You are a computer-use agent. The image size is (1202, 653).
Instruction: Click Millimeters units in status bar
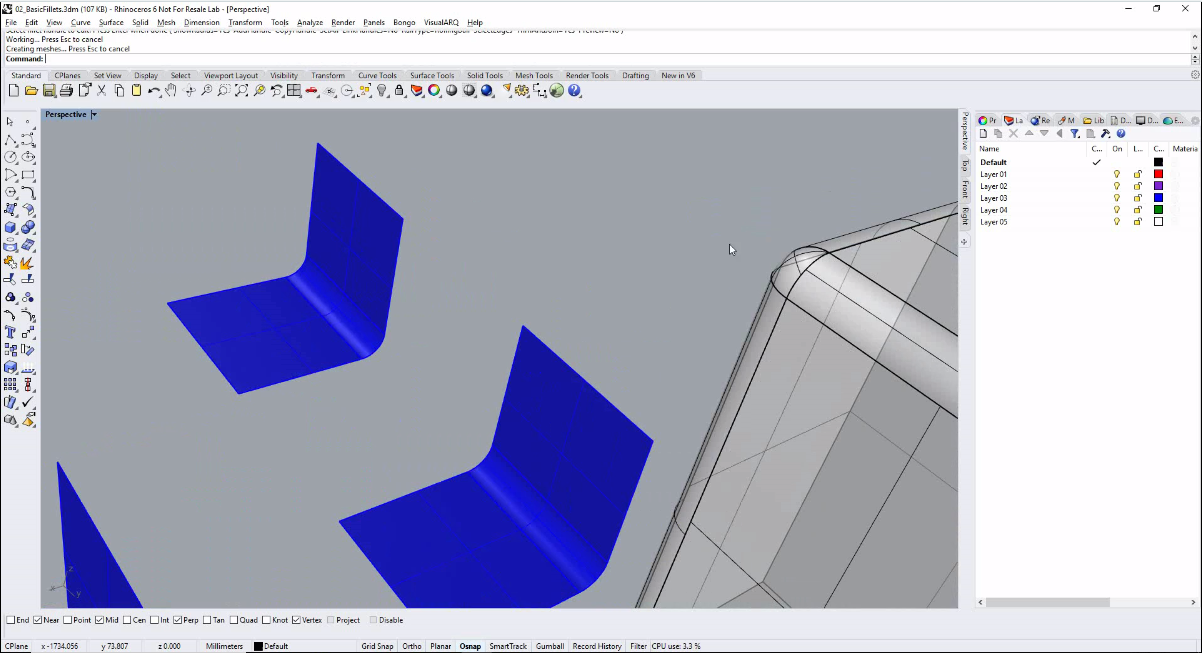click(224, 647)
